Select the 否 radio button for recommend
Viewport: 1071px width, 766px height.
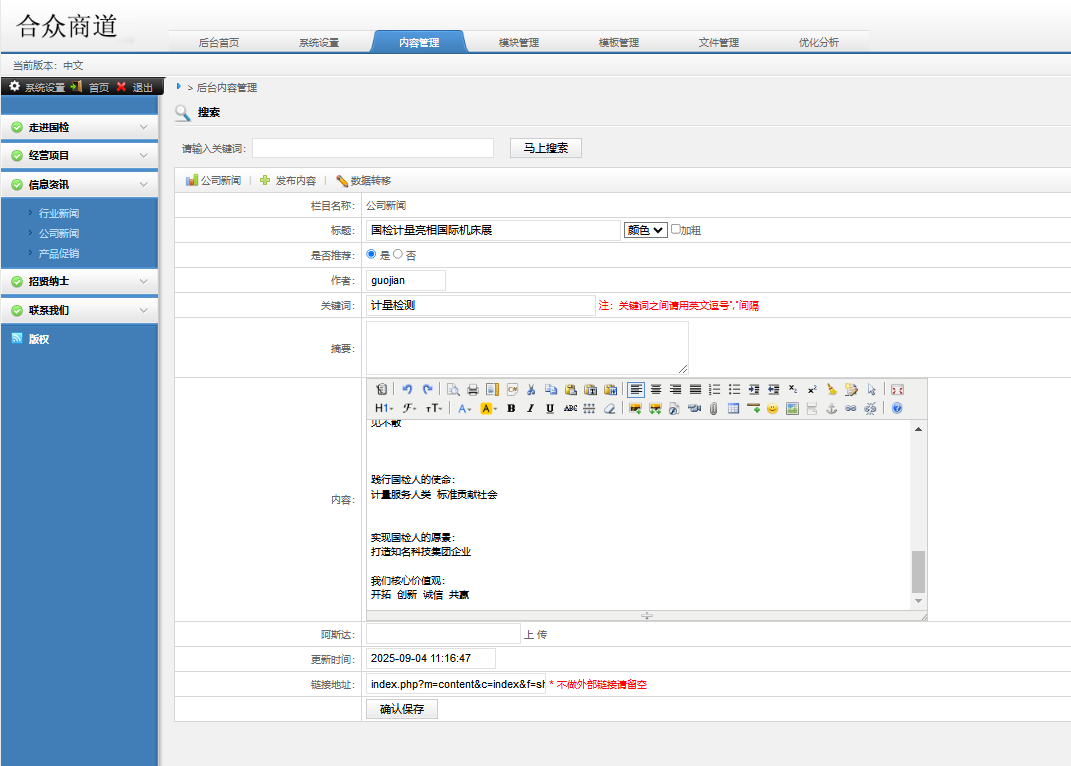tap(397, 254)
